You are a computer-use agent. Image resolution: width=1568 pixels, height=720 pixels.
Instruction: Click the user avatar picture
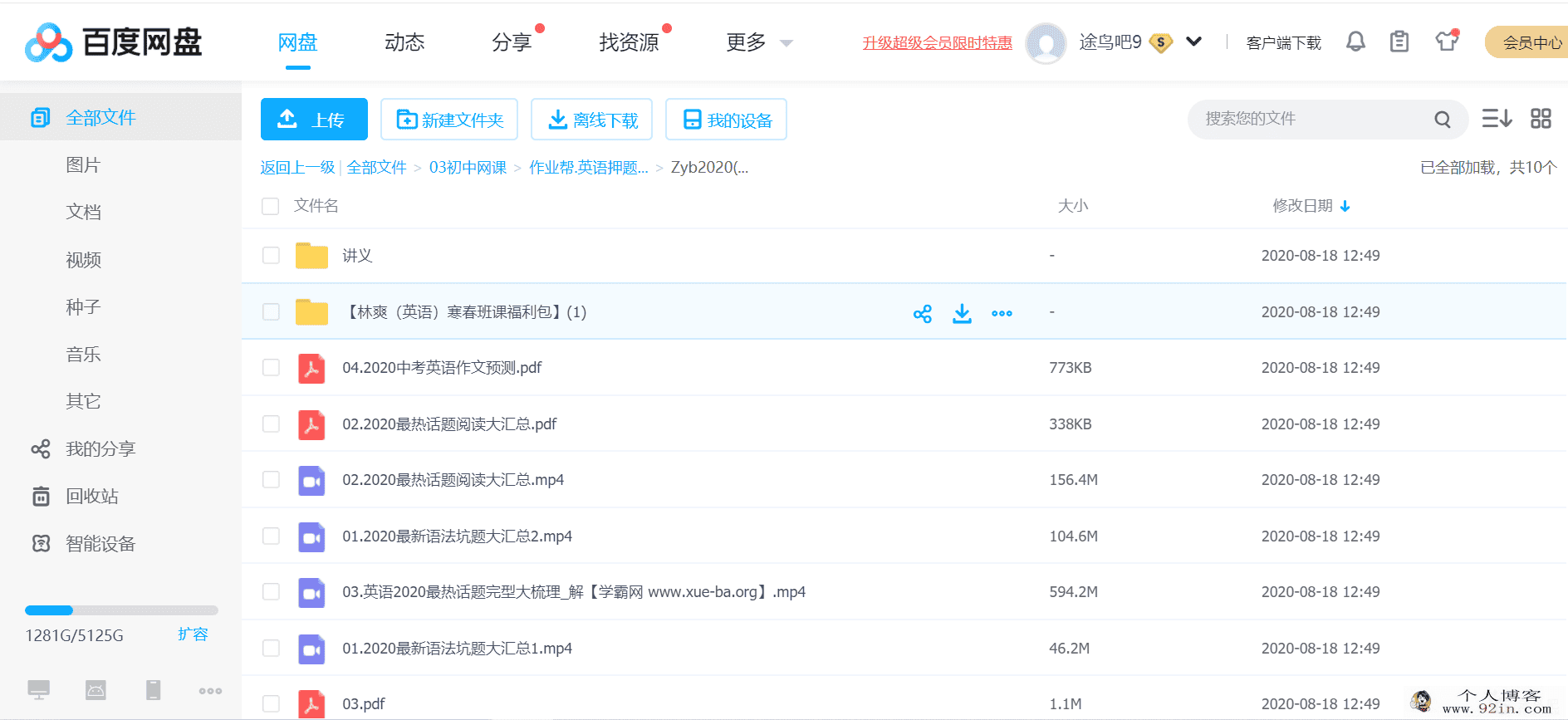tap(1046, 42)
